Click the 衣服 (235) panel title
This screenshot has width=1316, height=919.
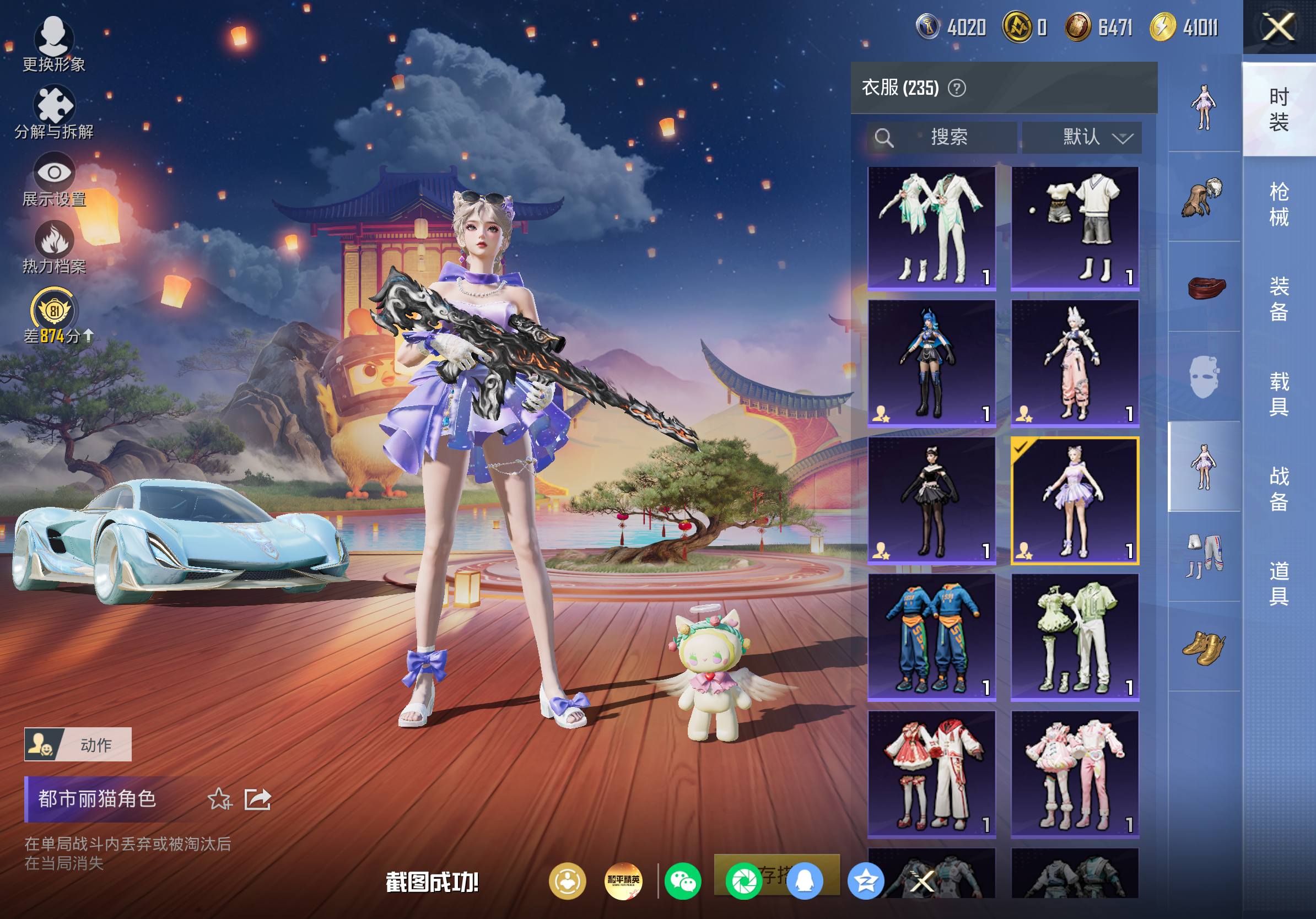click(x=900, y=88)
